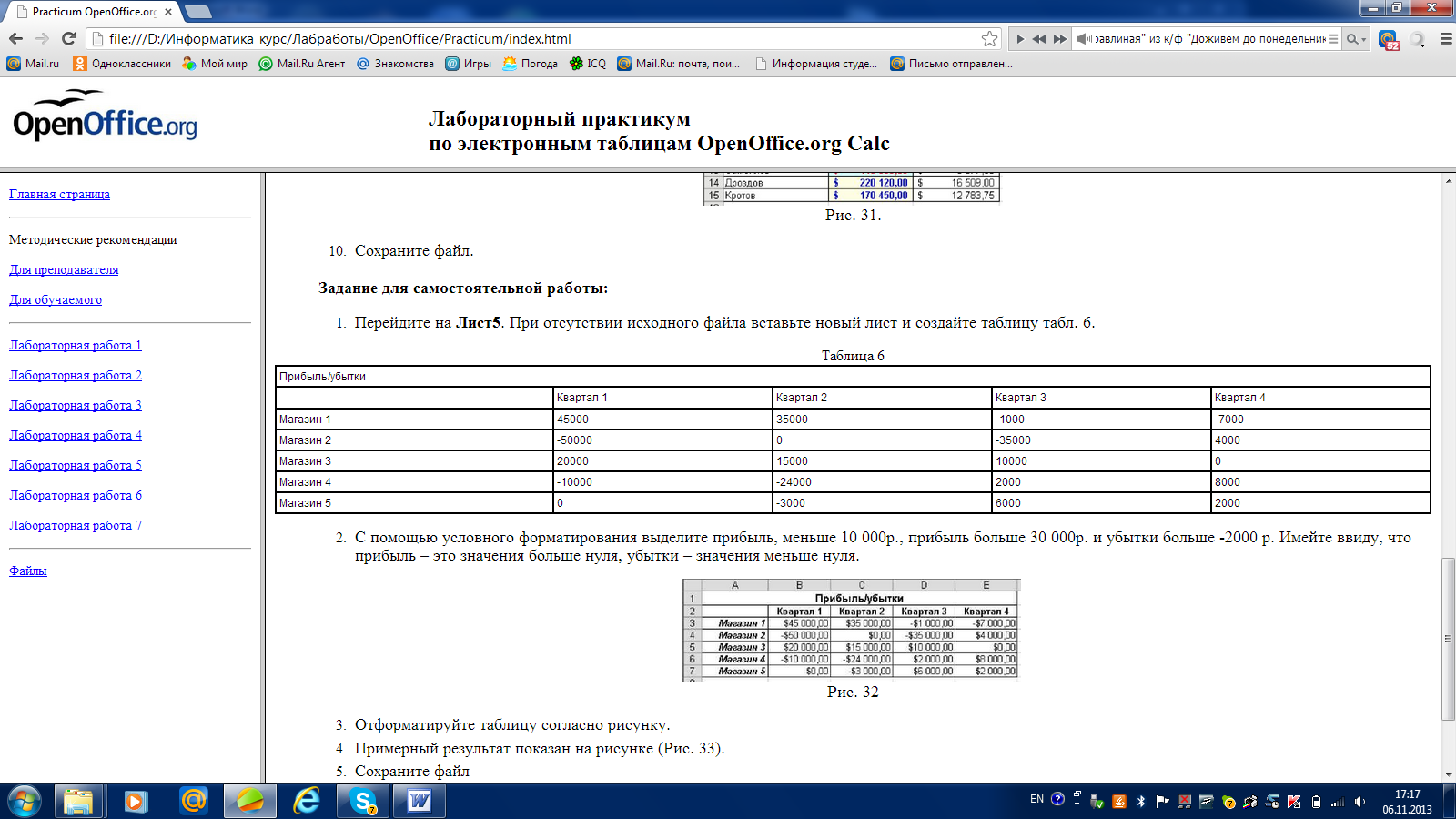Open Письмо отправлен... bookmark
The width and height of the screenshot is (1456, 819).
coord(951,64)
